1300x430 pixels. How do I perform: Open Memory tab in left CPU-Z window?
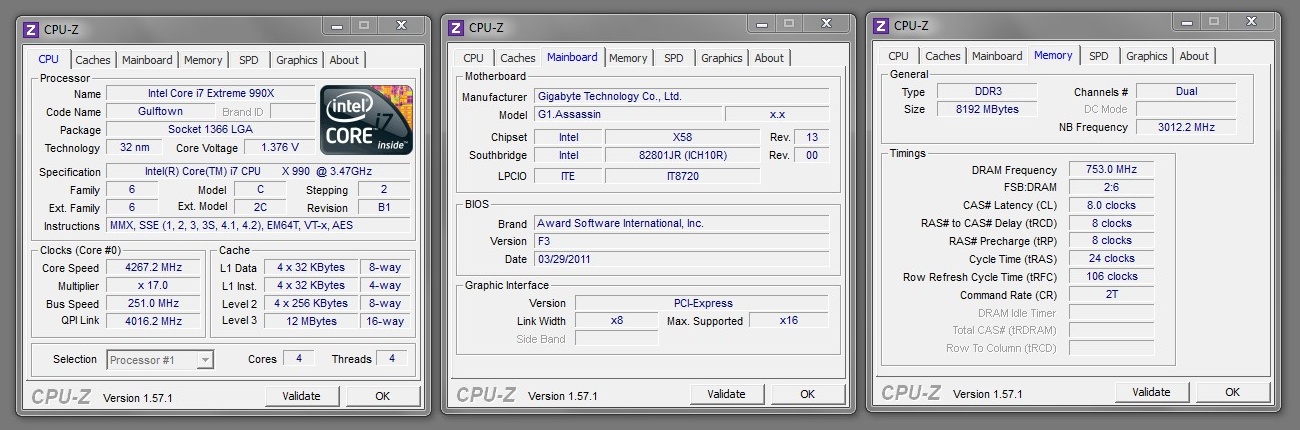(x=203, y=60)
